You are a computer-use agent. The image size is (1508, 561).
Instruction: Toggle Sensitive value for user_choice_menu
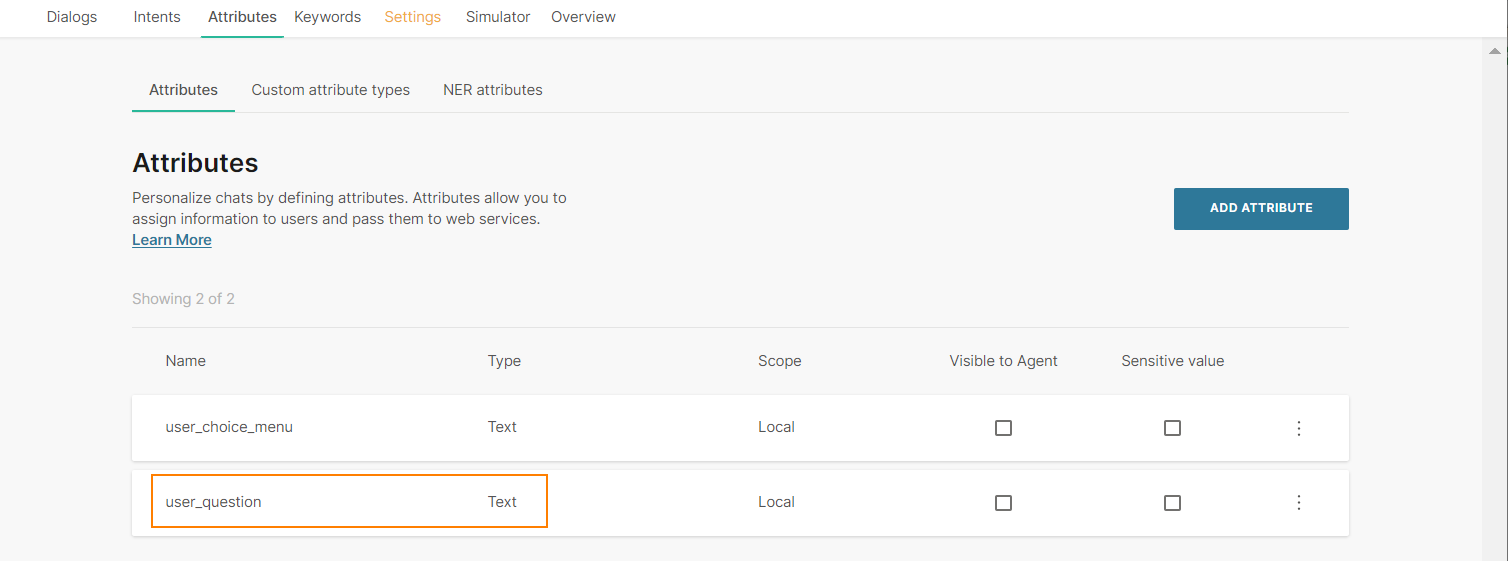(x=1172, y=428)
